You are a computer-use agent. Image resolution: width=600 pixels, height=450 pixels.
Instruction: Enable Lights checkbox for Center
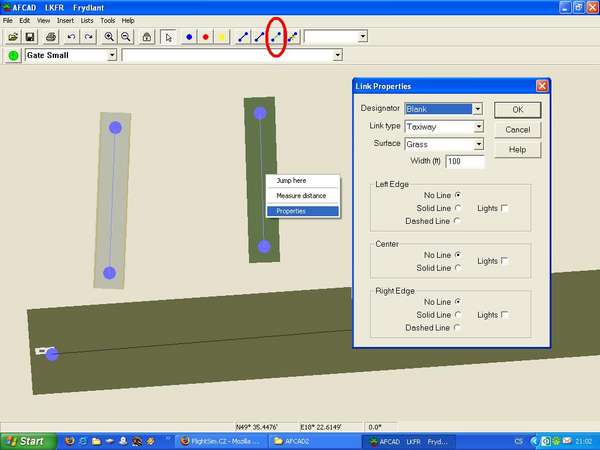click(505, 261)
